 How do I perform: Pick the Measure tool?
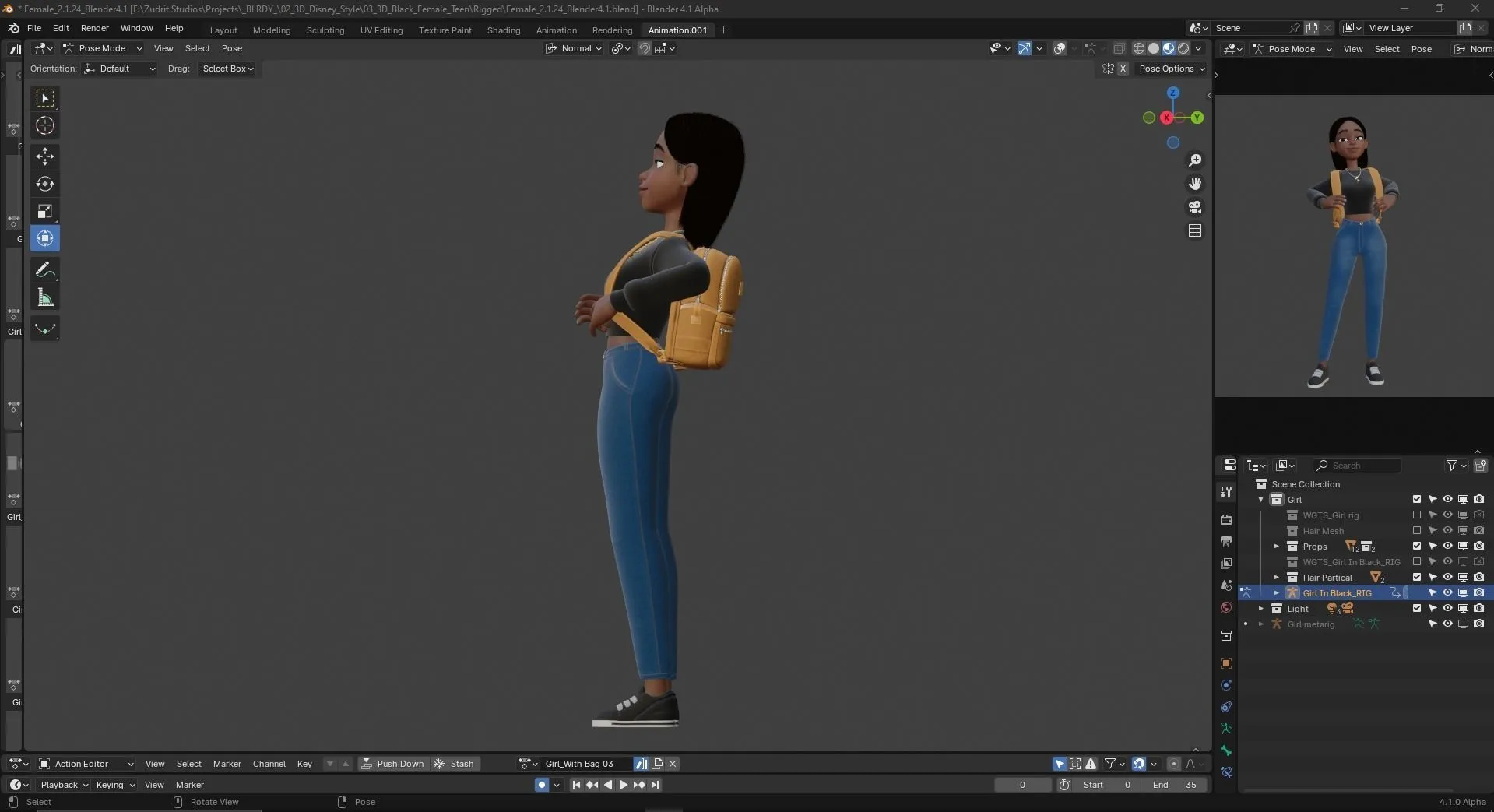coord(44,297)
